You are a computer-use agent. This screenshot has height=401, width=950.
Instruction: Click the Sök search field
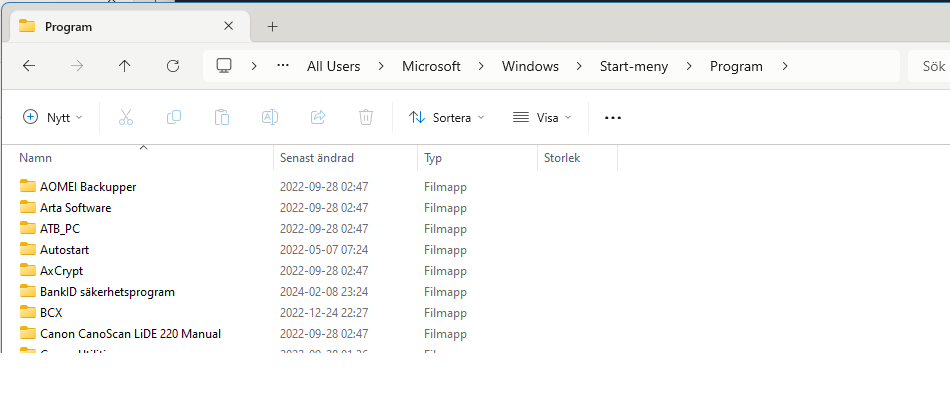coord(929,66)
